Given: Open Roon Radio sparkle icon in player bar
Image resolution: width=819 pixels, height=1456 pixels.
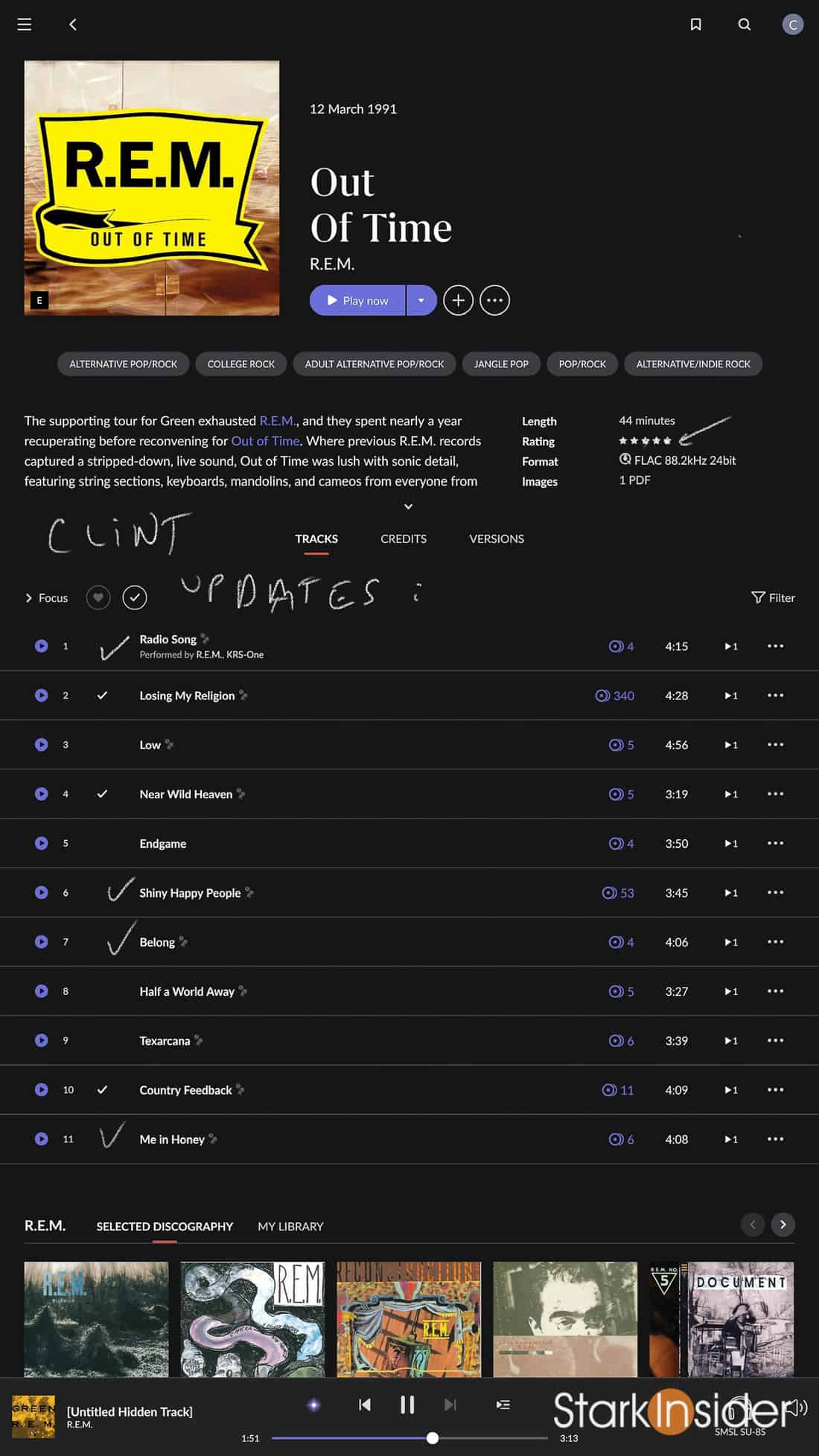Looking at the screenshot, I should (314, 1405).
